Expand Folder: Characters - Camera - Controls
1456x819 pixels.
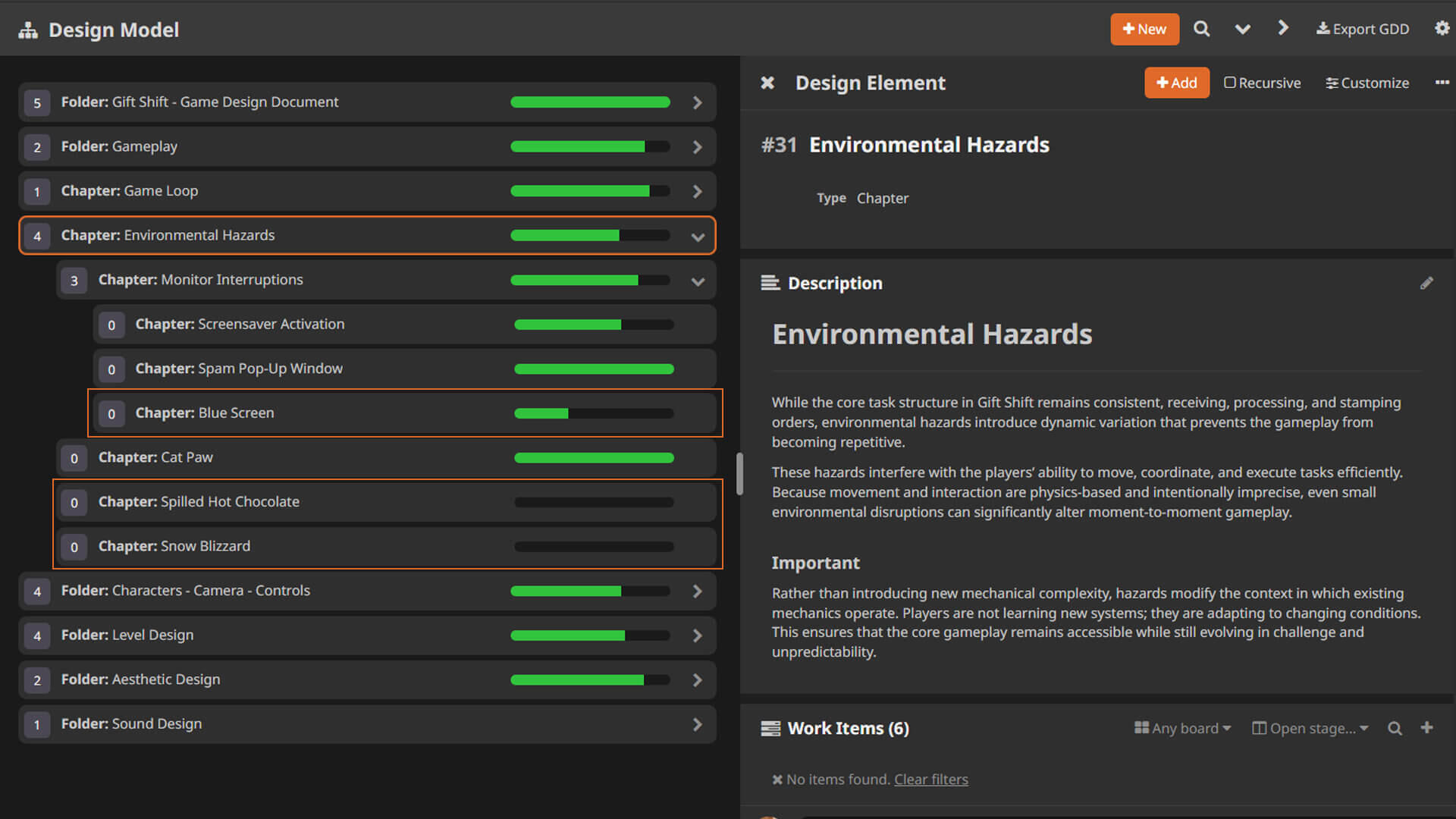(x=697, y=591)
